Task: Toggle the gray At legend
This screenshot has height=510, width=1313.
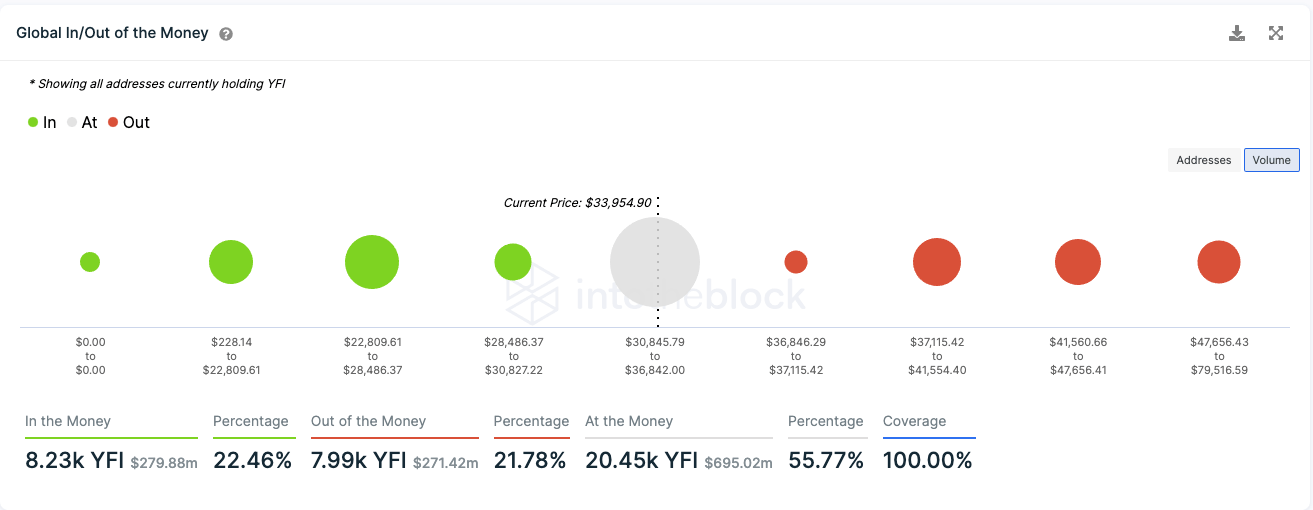Action: coord(82,123)
